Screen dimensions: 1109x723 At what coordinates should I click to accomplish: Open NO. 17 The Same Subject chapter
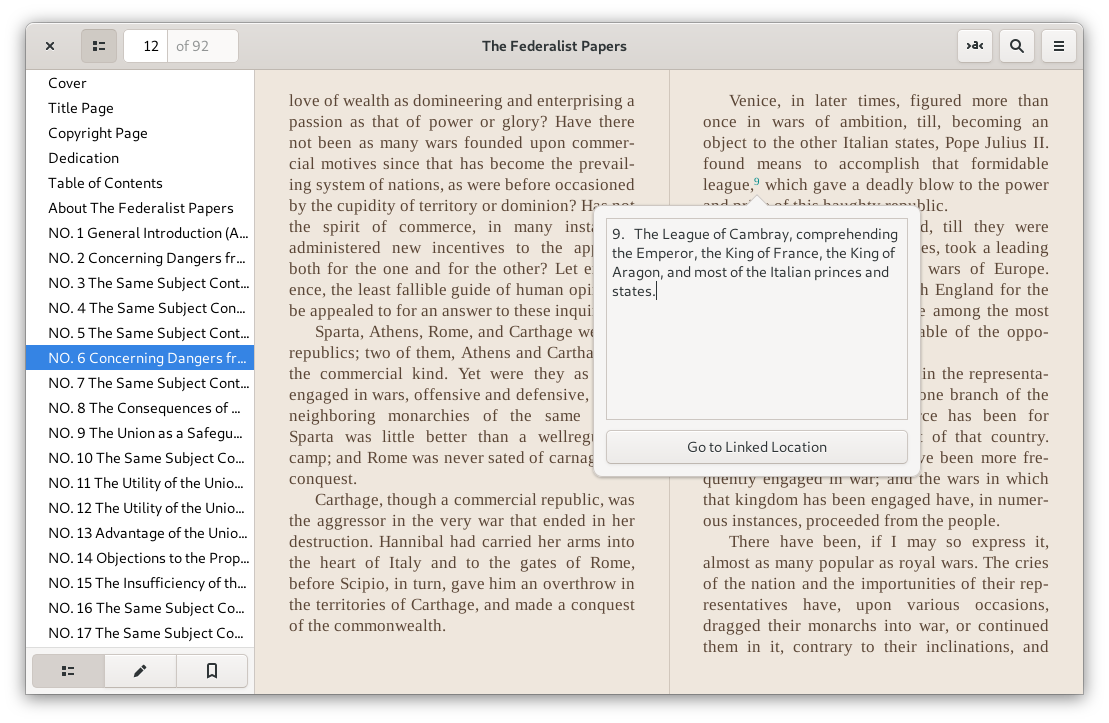click(140, 632)
